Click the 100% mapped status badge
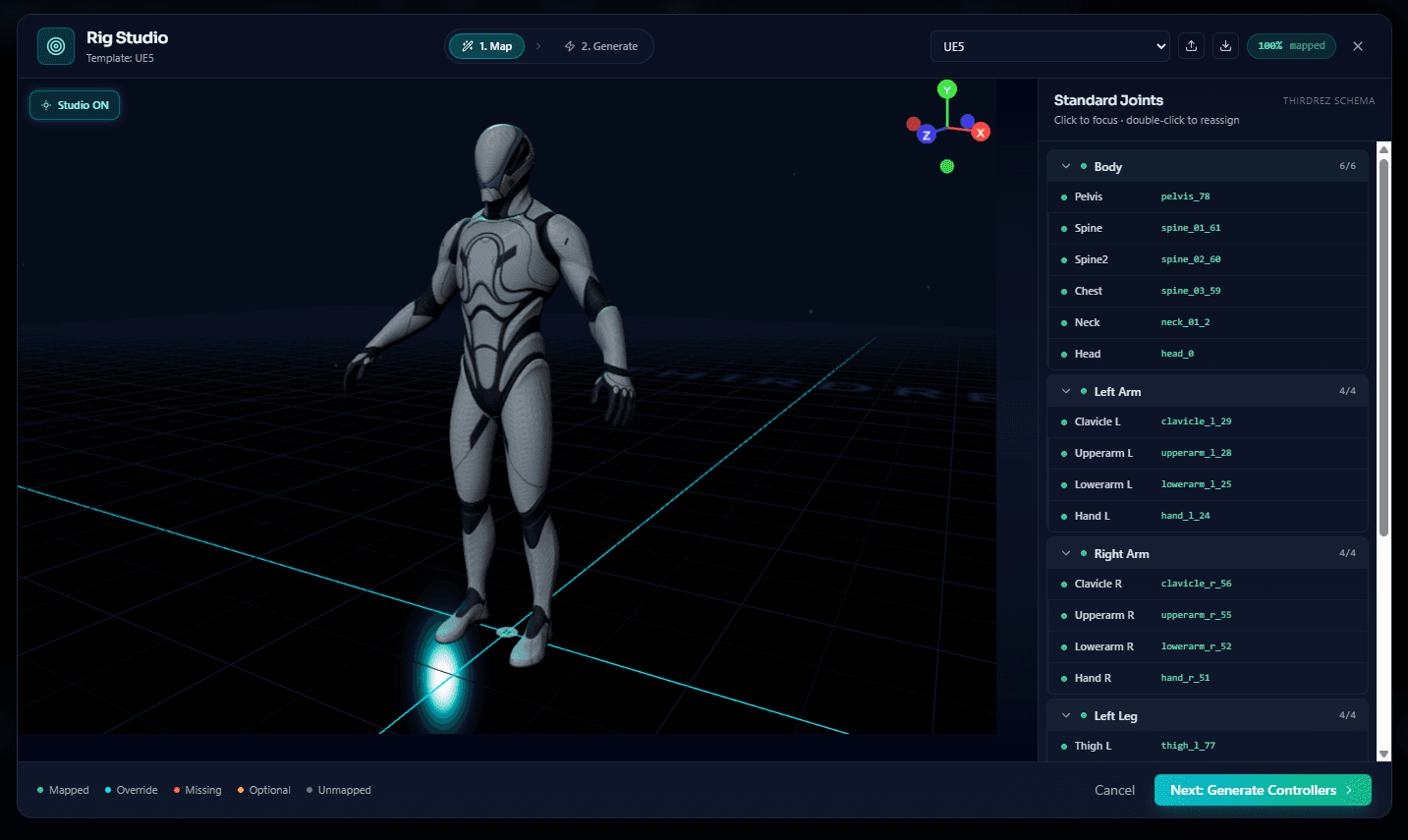Viewport: 1408px width, 840px height. coord(1291,46)
